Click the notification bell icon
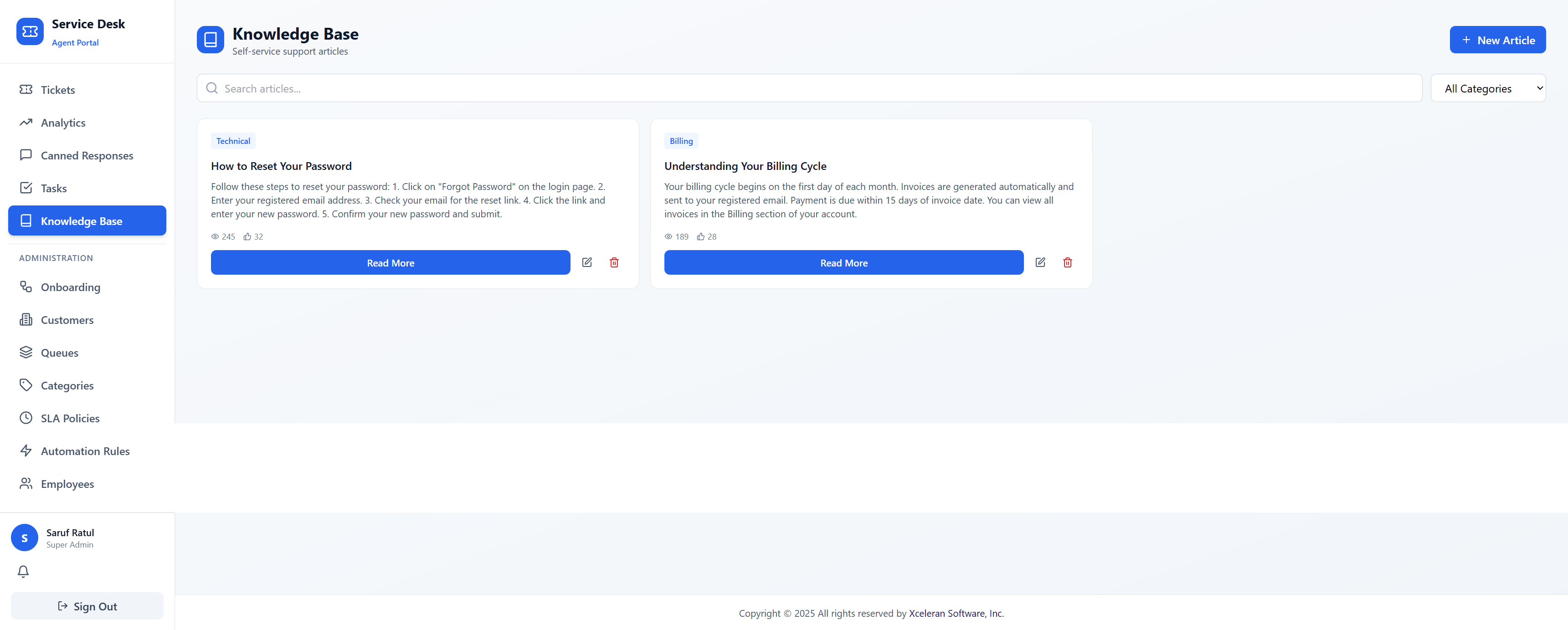Image resolution: width=1568 pixels, height=630 pixels. [x=23, y=572]
